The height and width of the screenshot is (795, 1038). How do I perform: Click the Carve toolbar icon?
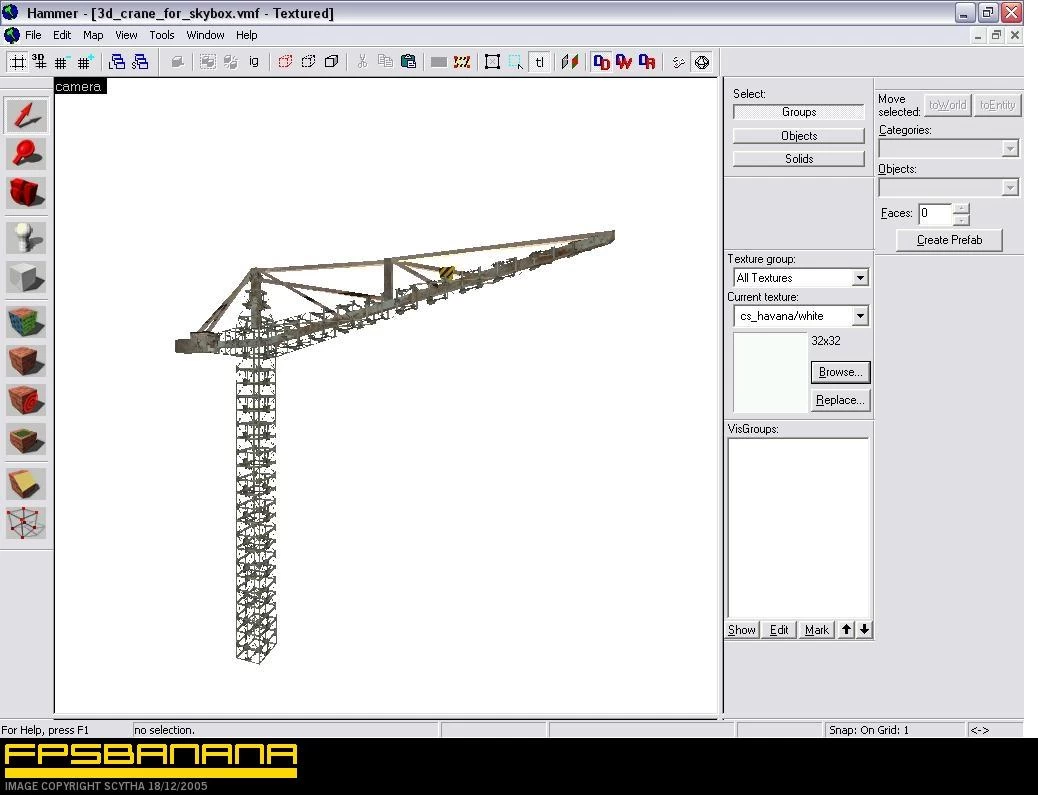point(177,62)
